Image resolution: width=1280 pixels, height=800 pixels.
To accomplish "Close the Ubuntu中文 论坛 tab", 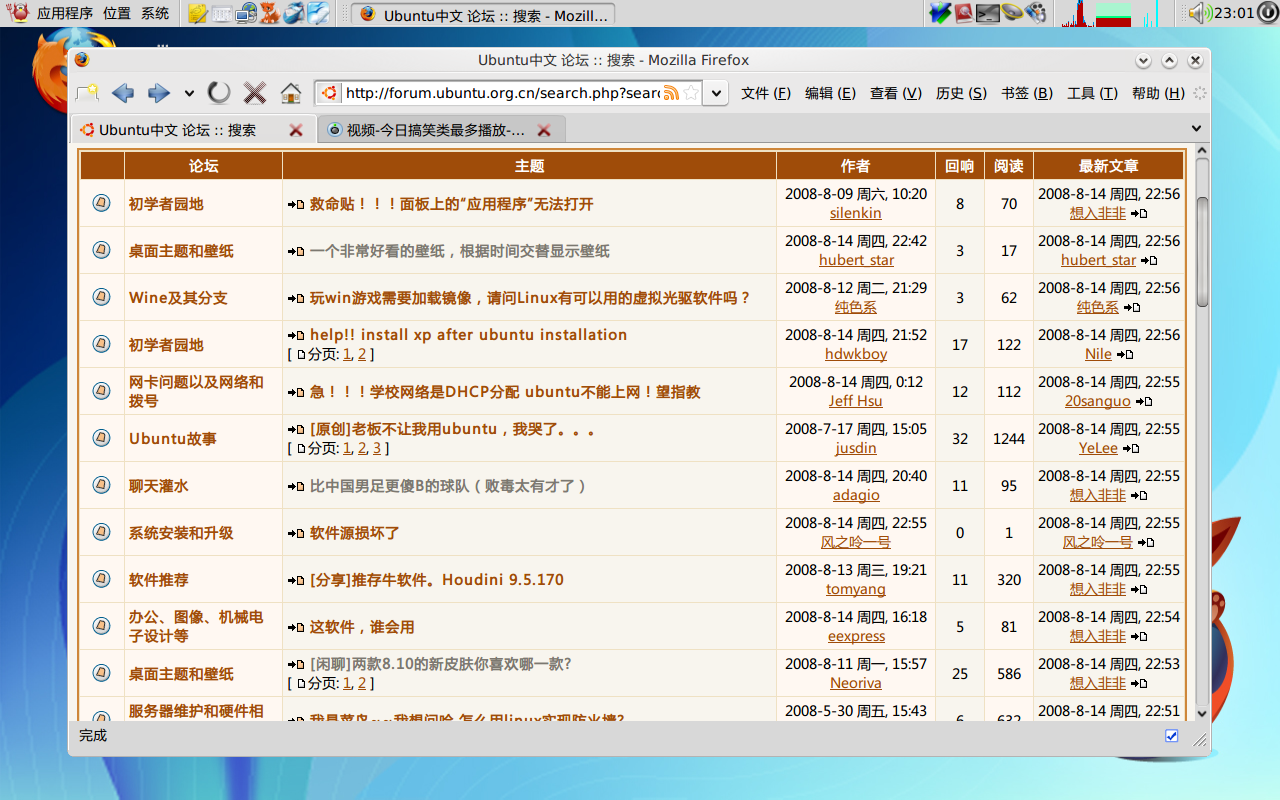I will (x=296, y=130).
